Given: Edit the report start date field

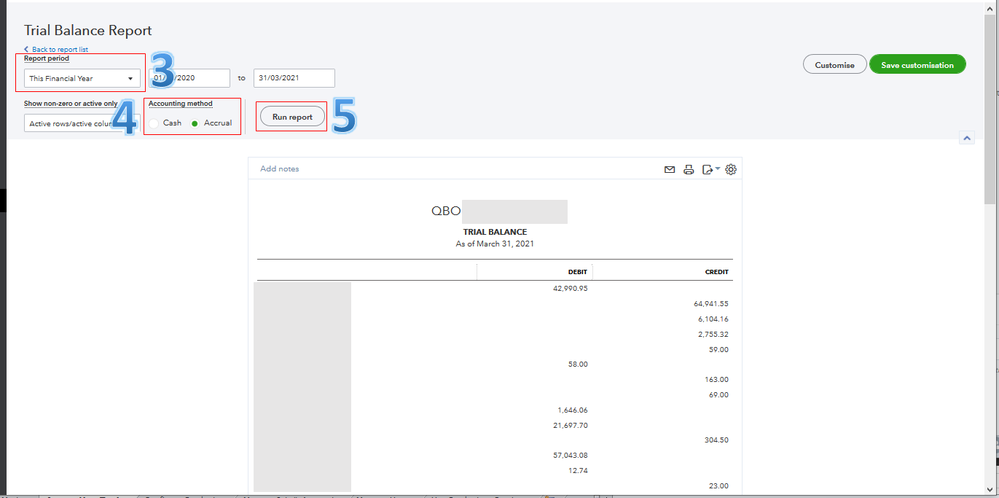Looking at the screenshot, I should 189,78.
